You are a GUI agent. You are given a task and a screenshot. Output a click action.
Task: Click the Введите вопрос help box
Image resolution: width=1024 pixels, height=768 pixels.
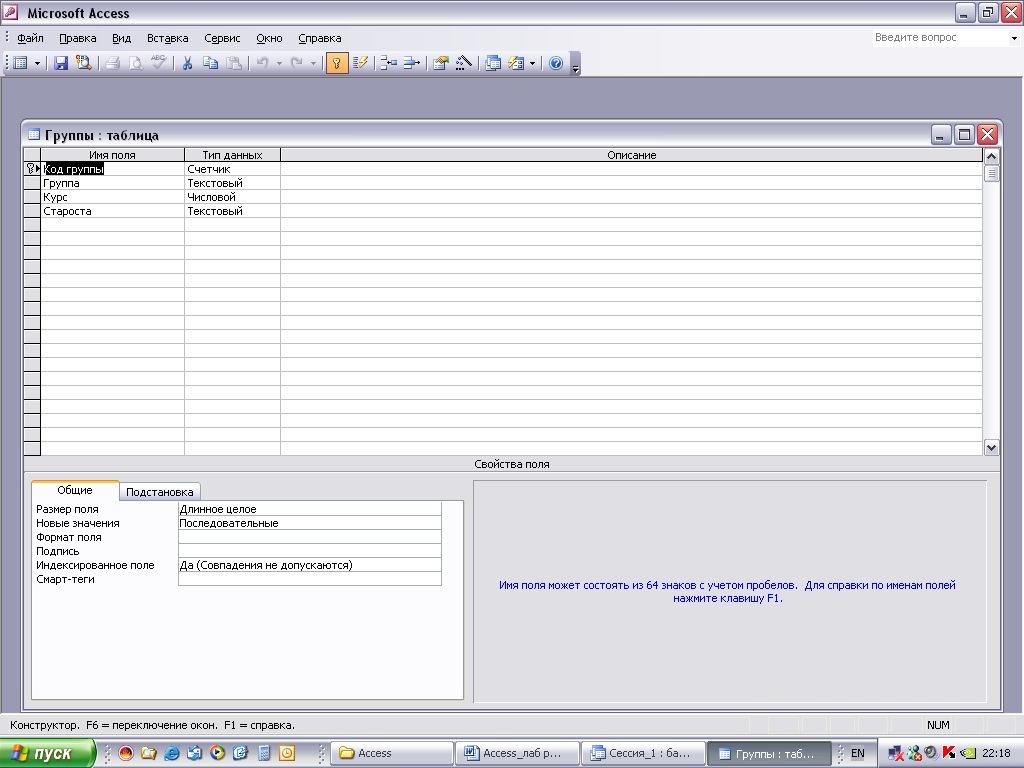pos(940,38)
